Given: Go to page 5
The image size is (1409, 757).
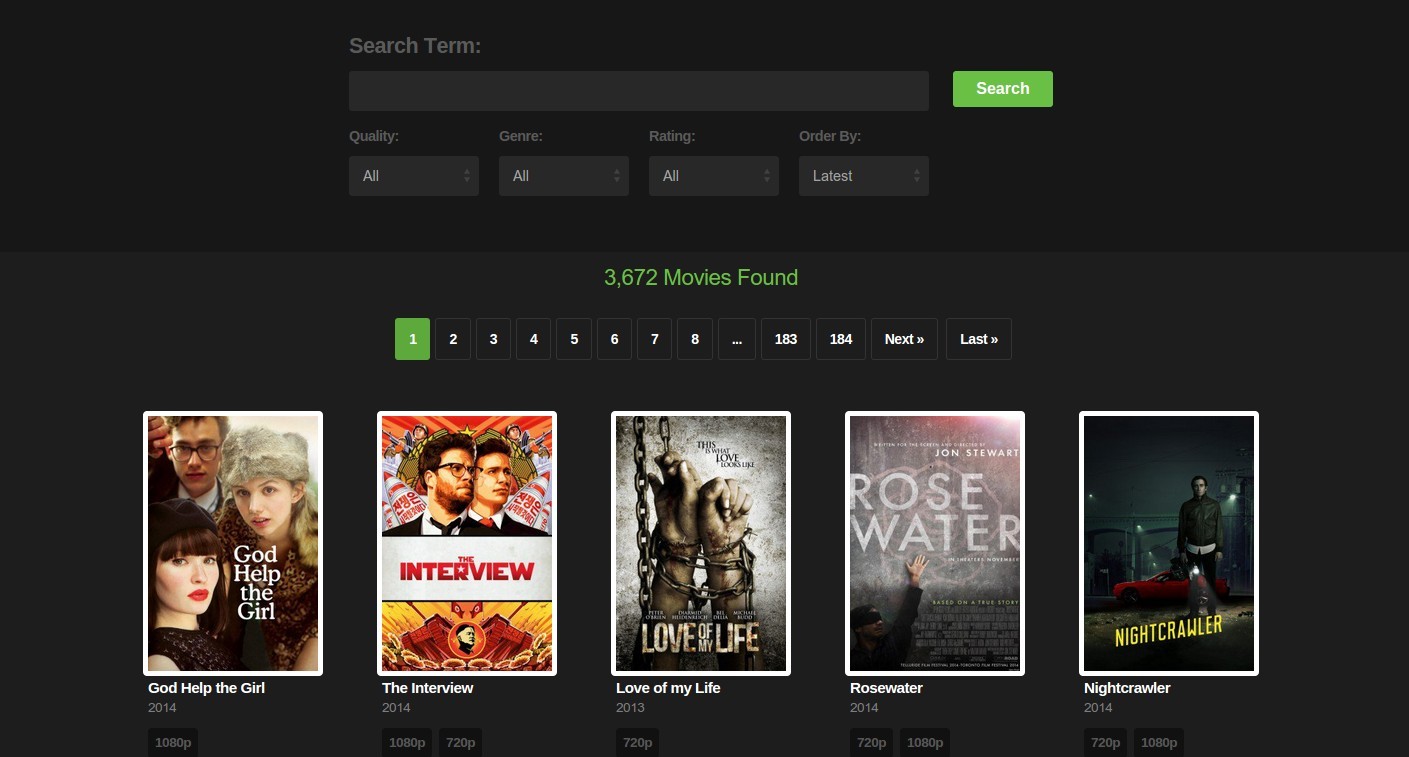Looking at the screenshot, I should (x=574, y=339).
